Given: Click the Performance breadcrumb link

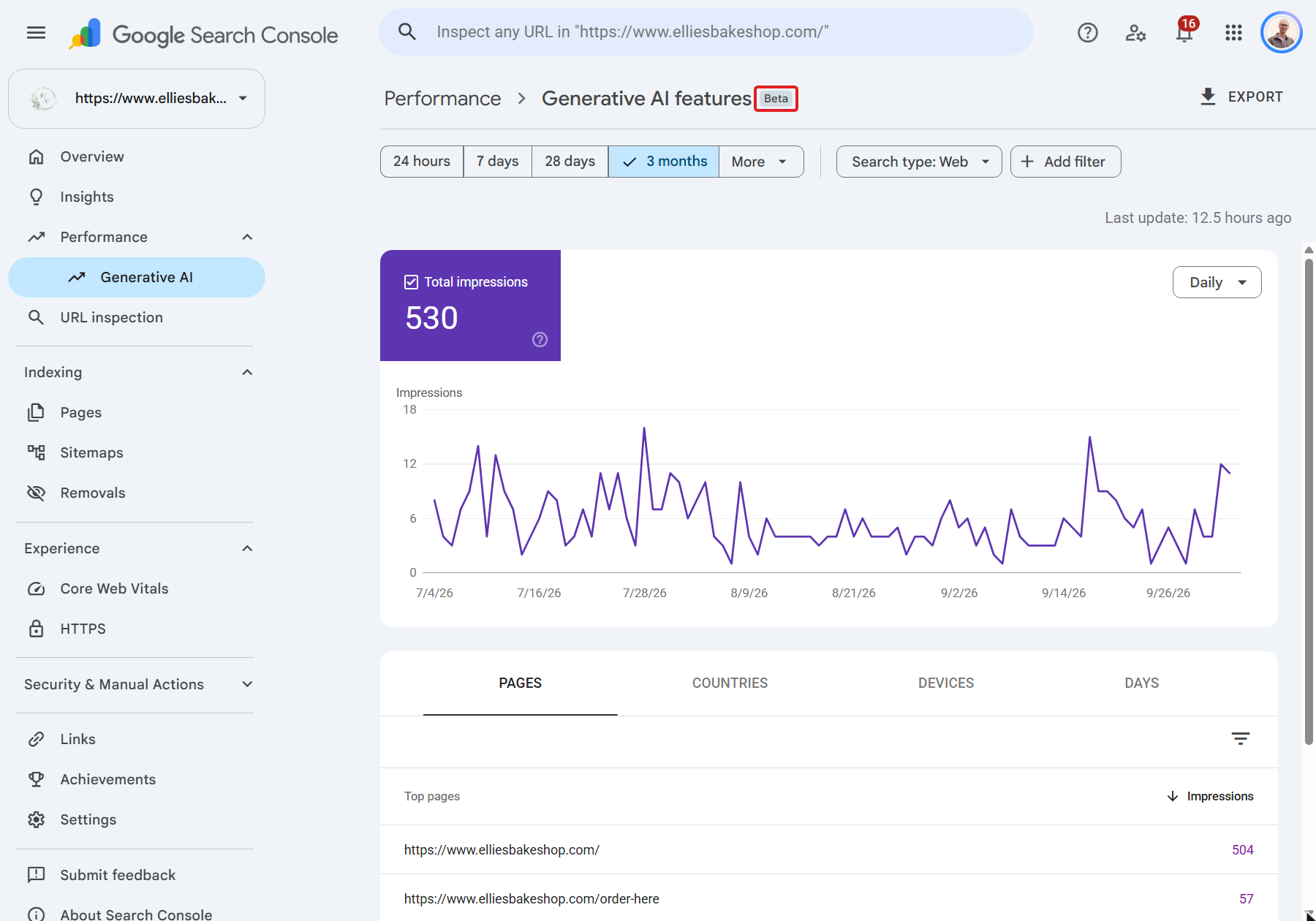Looking at the screenshot, I should pos(442,98).
